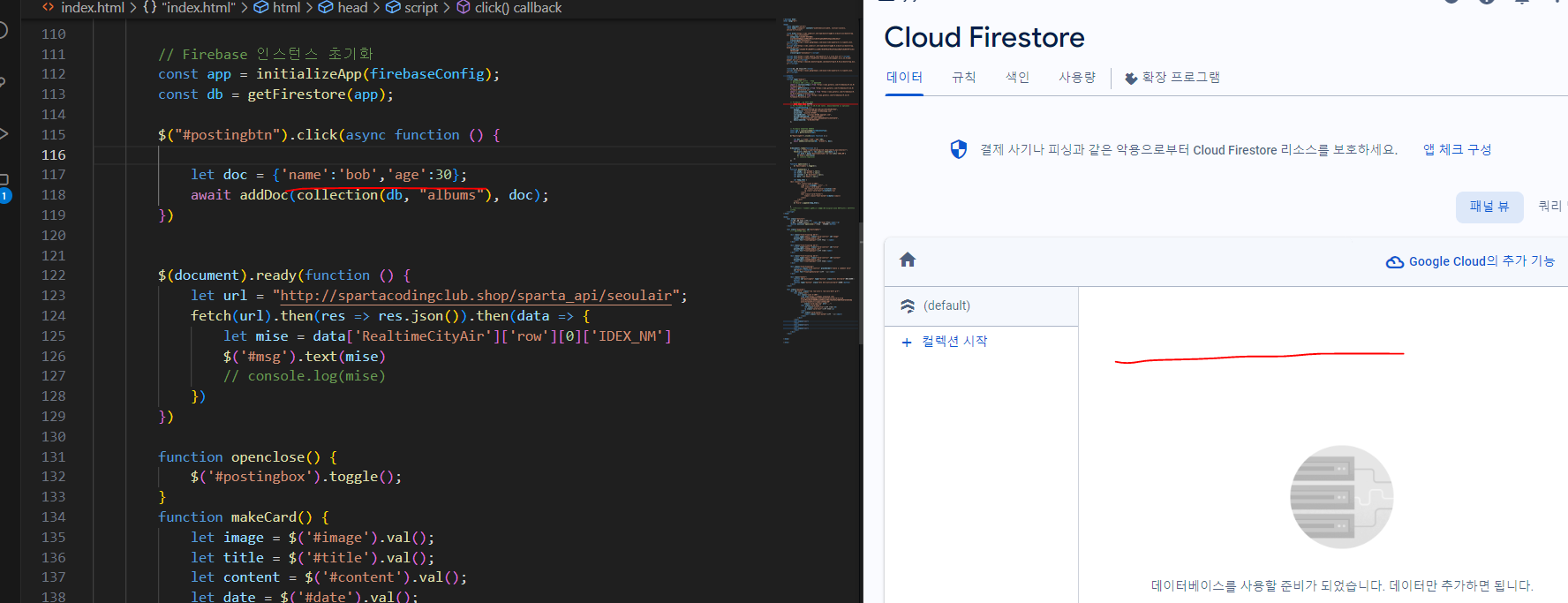The height and width of the screenshot is (603, 1568).
Task: Go to the Firestore home icon
Action: 908,260
